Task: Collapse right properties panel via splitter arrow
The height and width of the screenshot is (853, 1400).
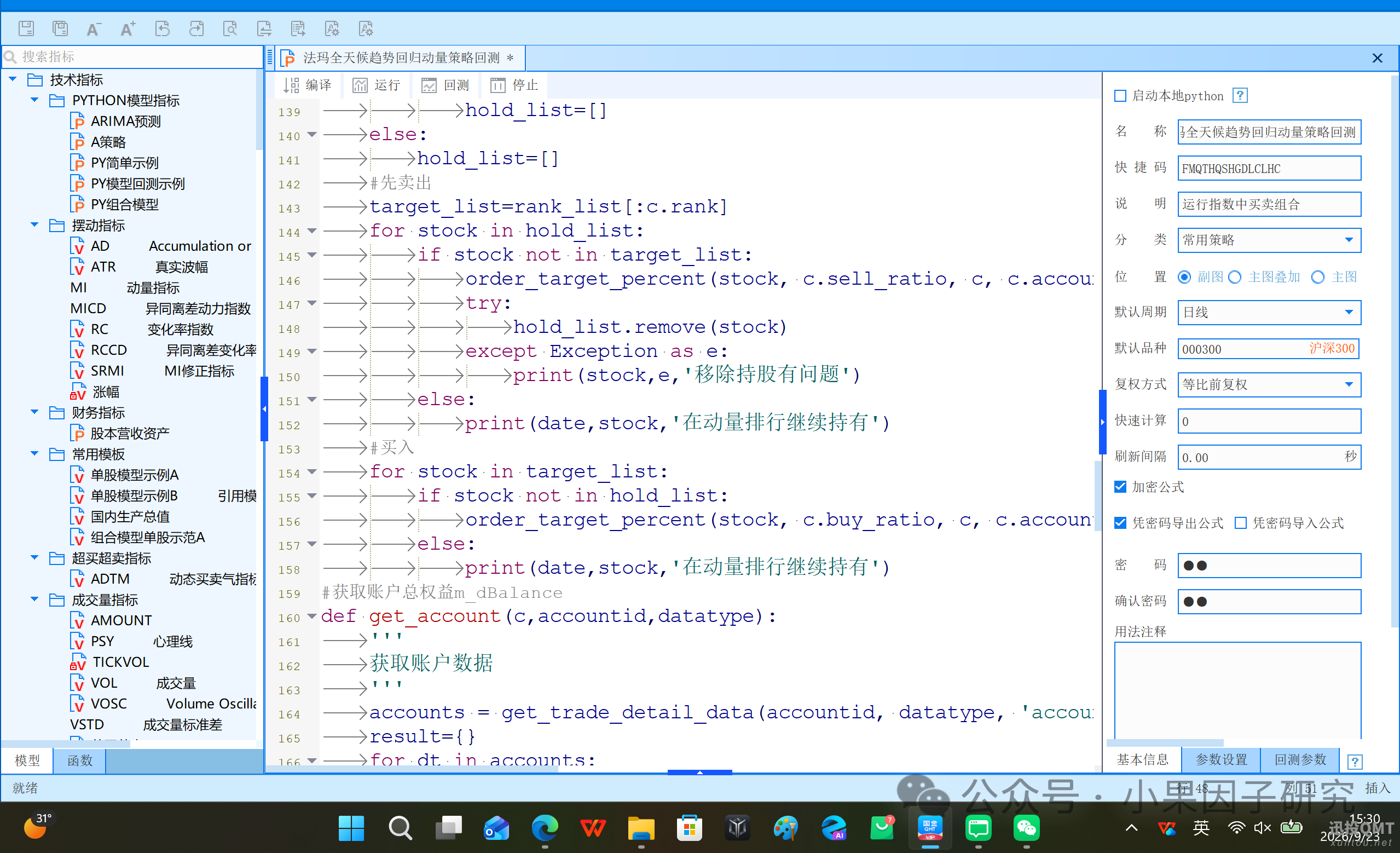Action: click(x=1102, y=422)
